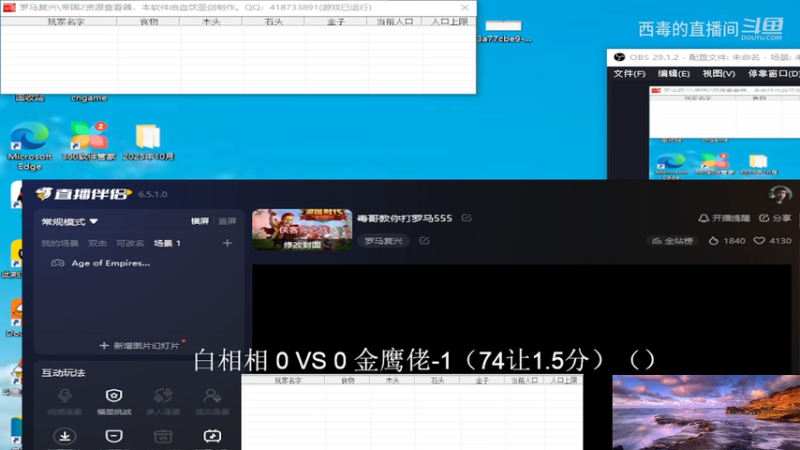Open the 视图(V) menu in OBS
800x450 pixels.
(719, 74)
